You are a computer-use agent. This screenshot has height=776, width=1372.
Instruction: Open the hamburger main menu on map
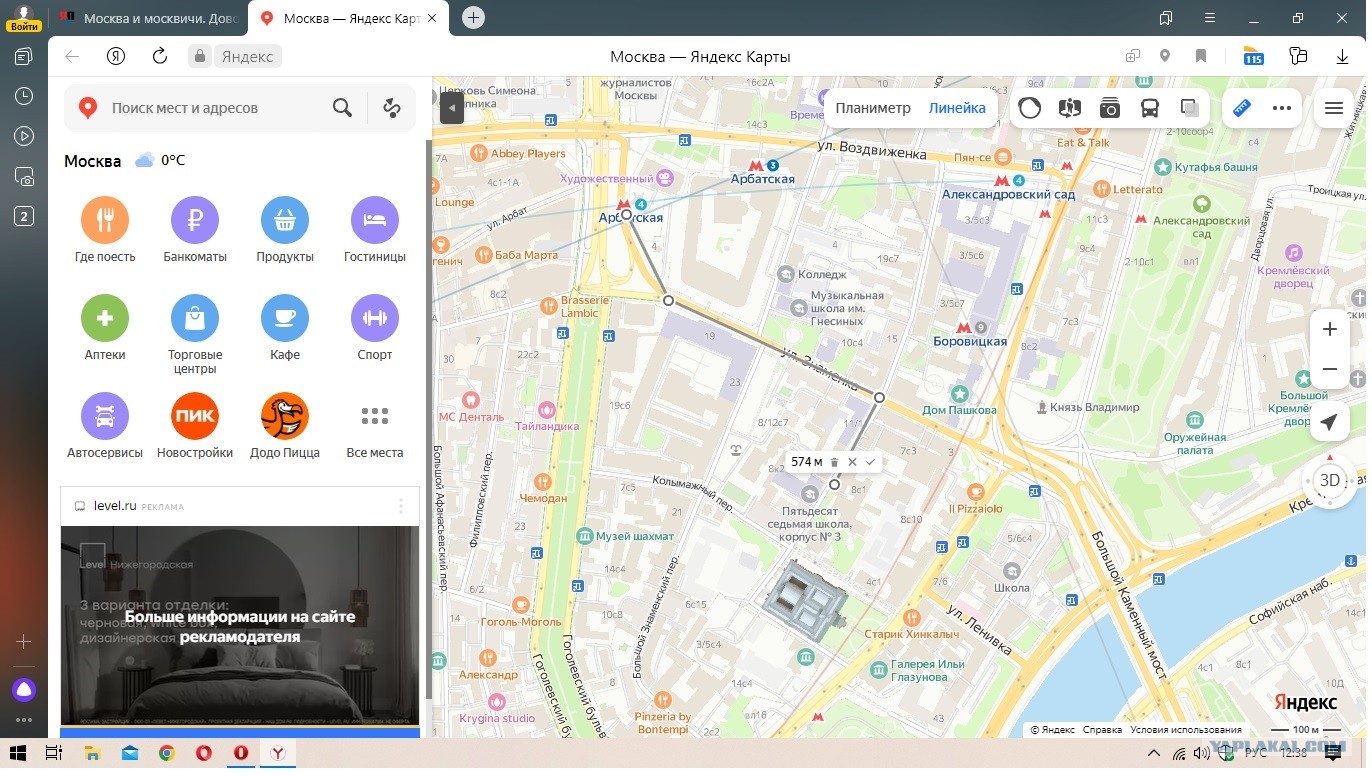tap(1334, 108)
